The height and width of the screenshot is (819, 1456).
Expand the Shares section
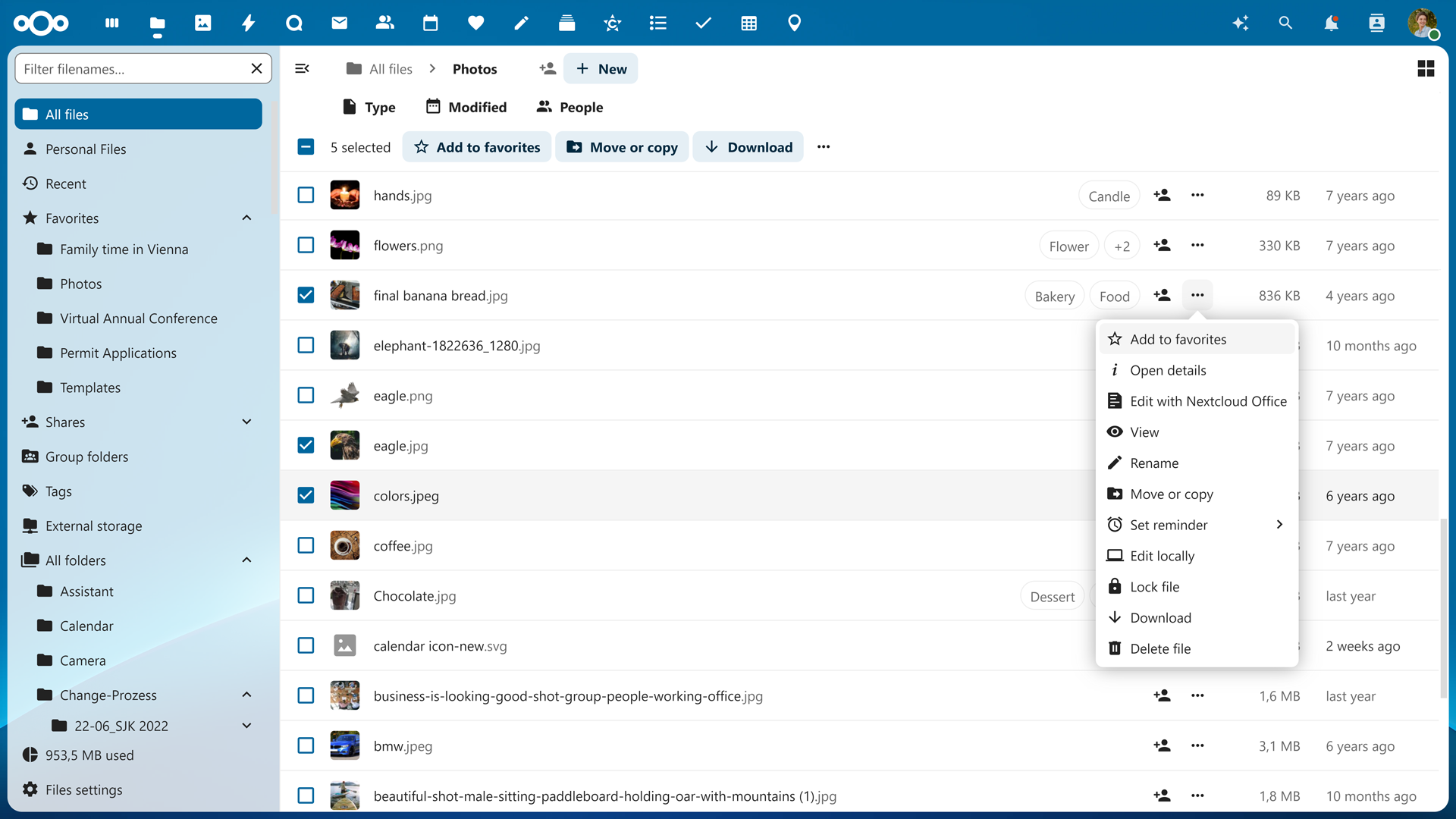pos(246,422)
